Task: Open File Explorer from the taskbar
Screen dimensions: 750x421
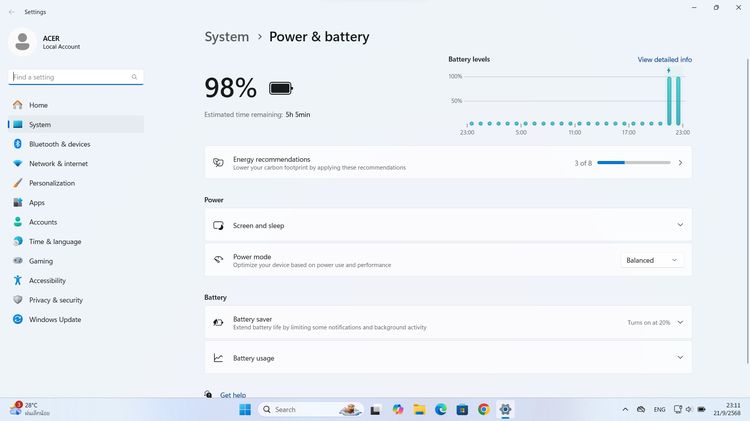Action: pyautogui.click(x=419, y=410)
